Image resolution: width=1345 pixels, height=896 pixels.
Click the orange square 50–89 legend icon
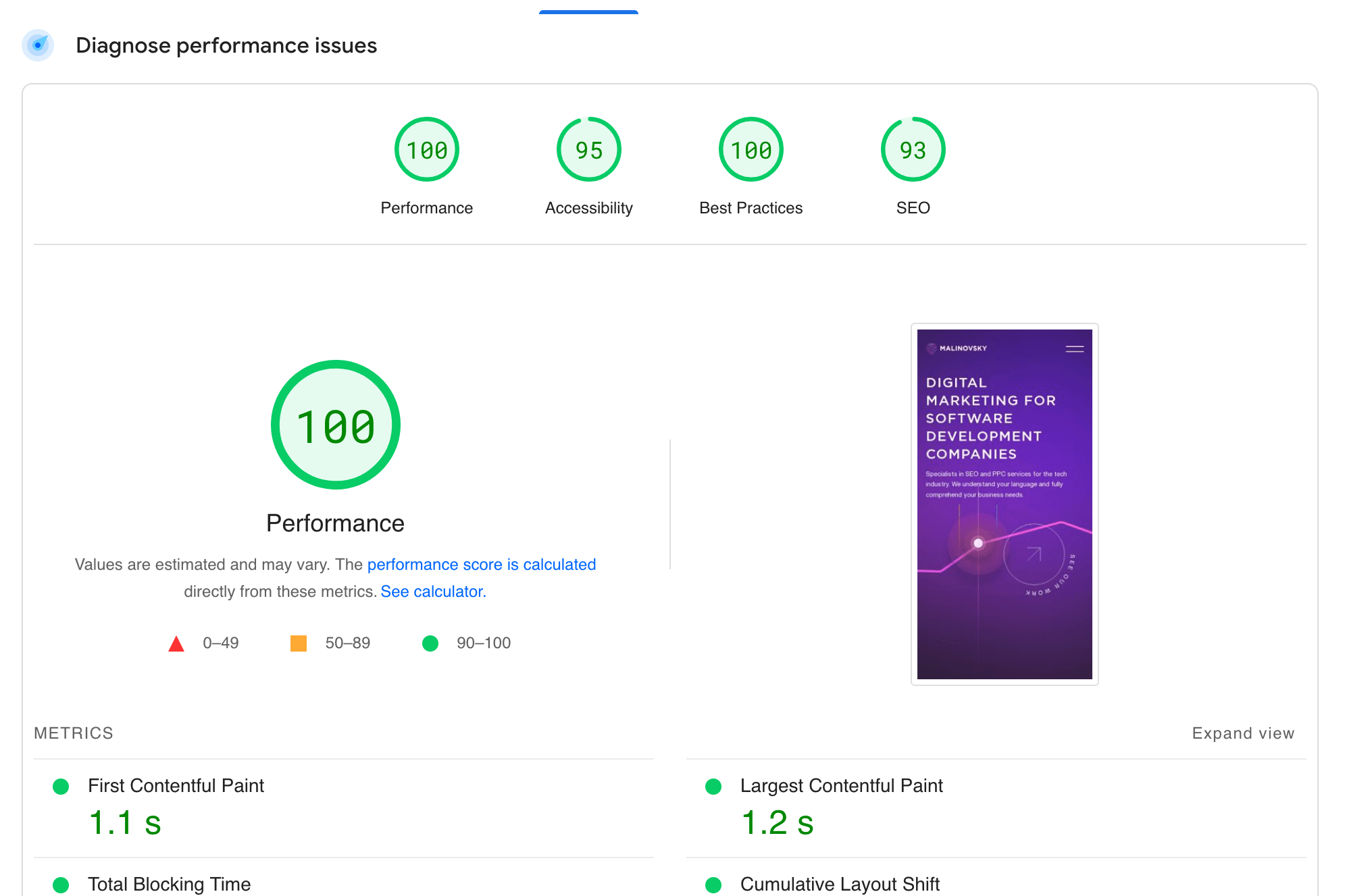click(x=299, y=643)
